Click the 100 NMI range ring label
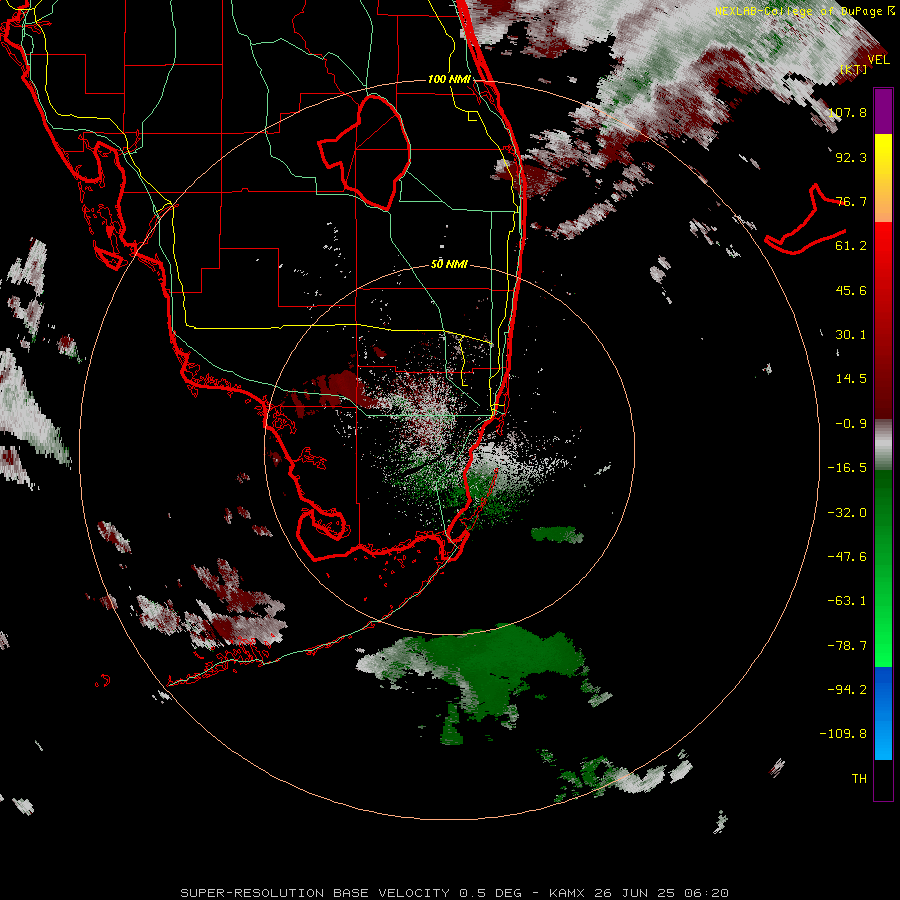 coord(449,79)
